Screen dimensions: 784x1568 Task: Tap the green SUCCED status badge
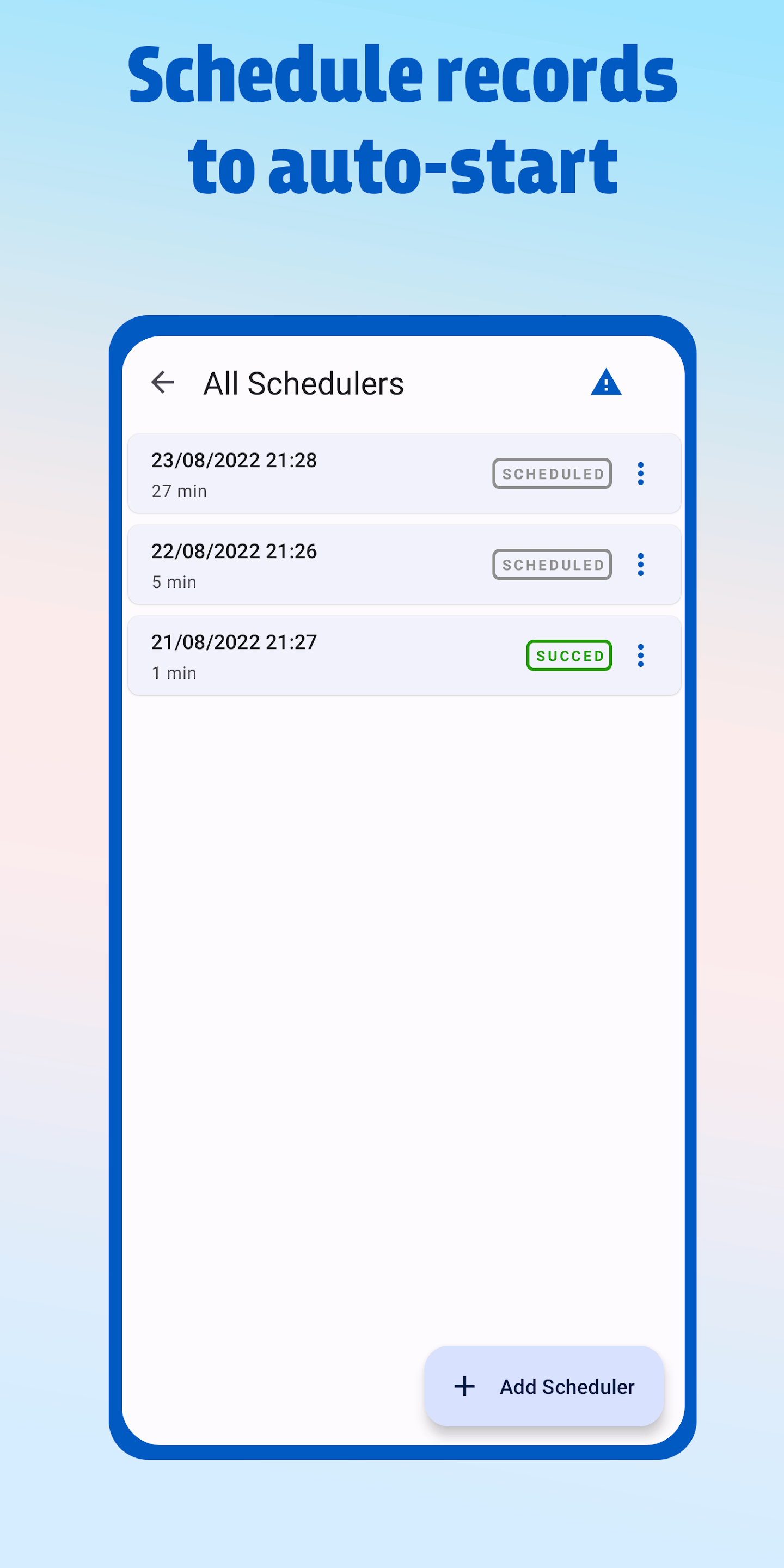569,656
